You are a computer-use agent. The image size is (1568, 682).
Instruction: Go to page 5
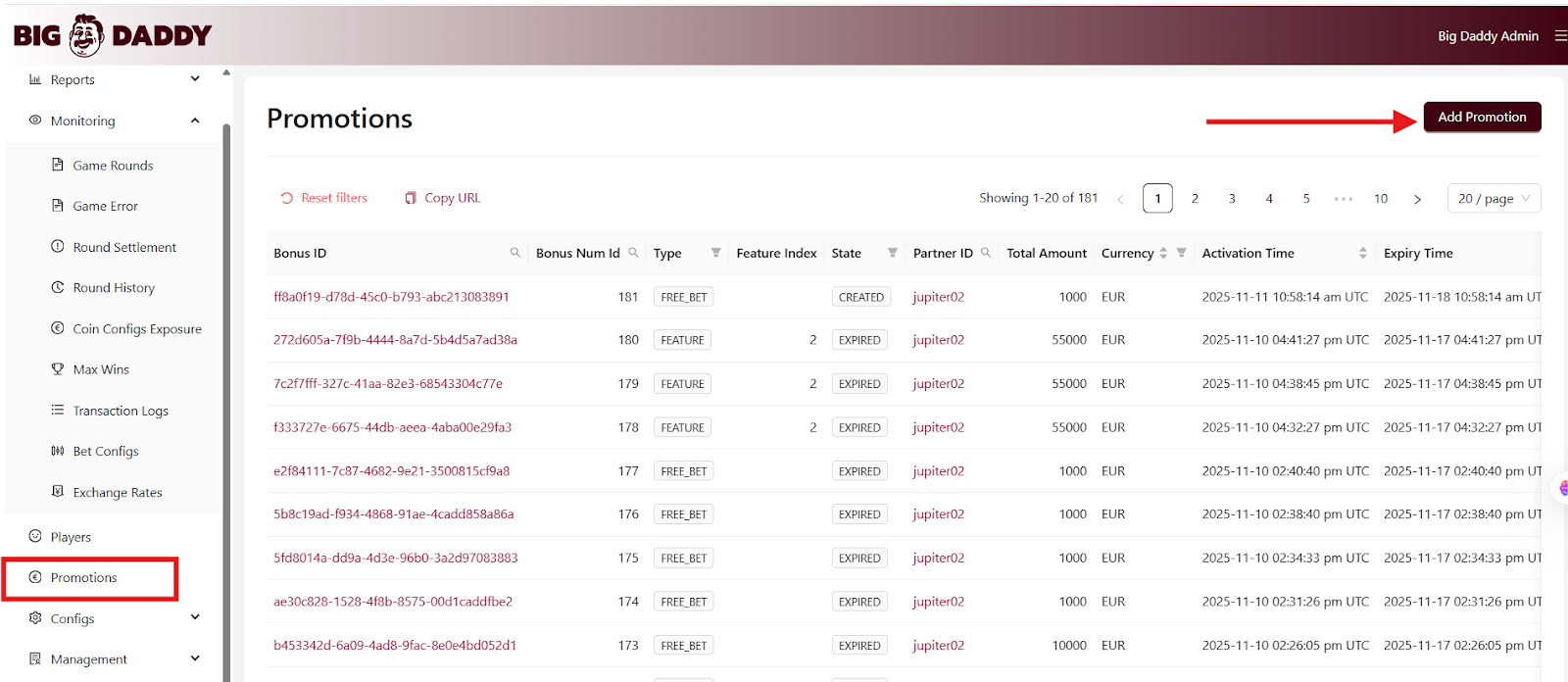1306,199
